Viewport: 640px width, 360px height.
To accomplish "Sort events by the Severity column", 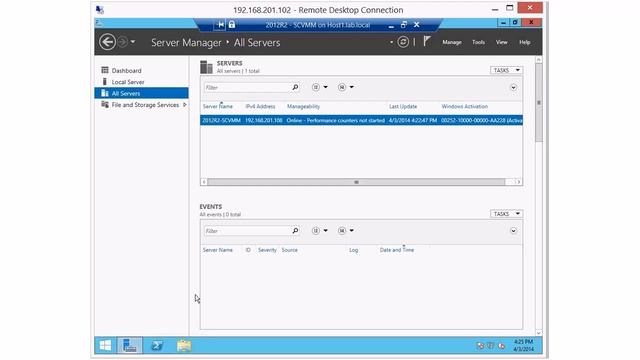I will [267, 250].
